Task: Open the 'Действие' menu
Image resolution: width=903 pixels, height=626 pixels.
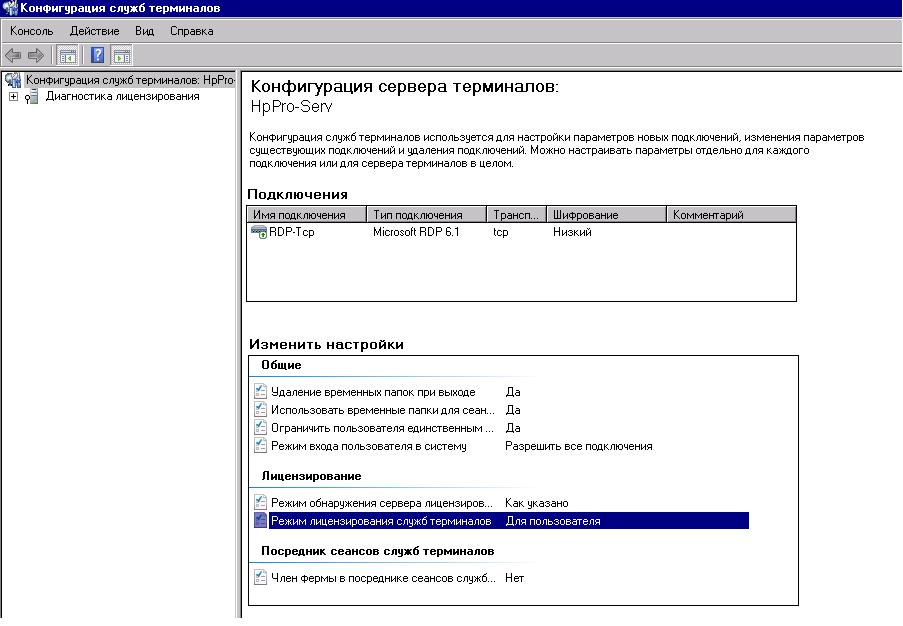Action: [94, 31]
